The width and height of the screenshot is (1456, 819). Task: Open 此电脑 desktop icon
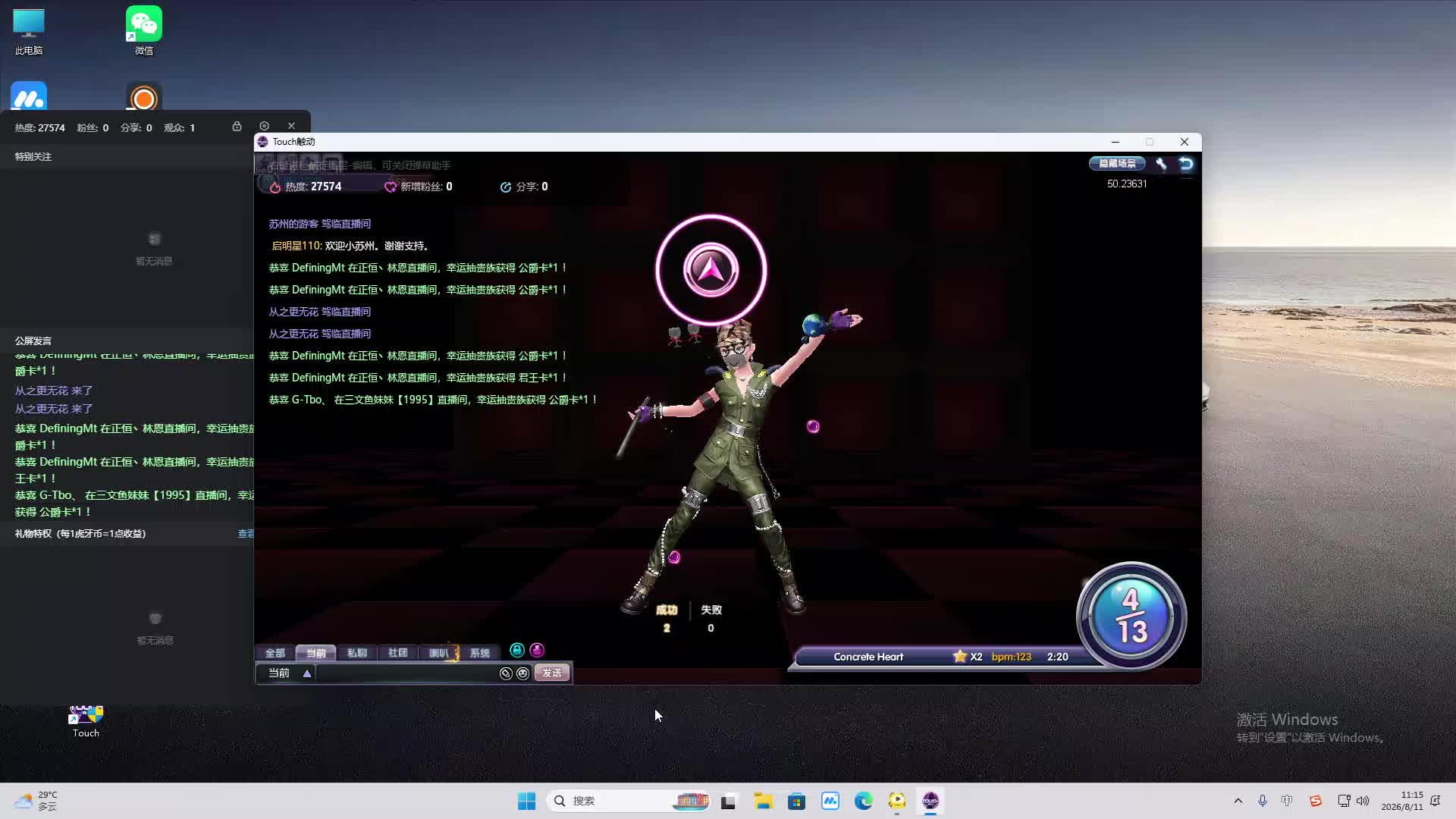click(29, 32)
